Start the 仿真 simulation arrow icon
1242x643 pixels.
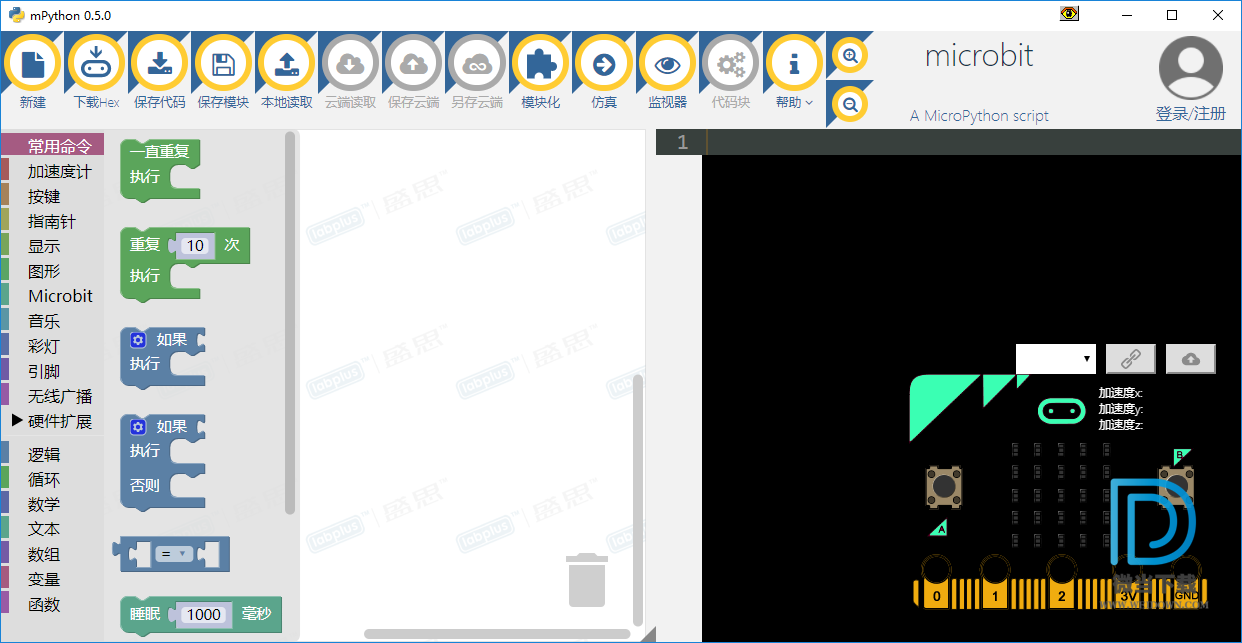pyautogui.click(x=604, y=65)
